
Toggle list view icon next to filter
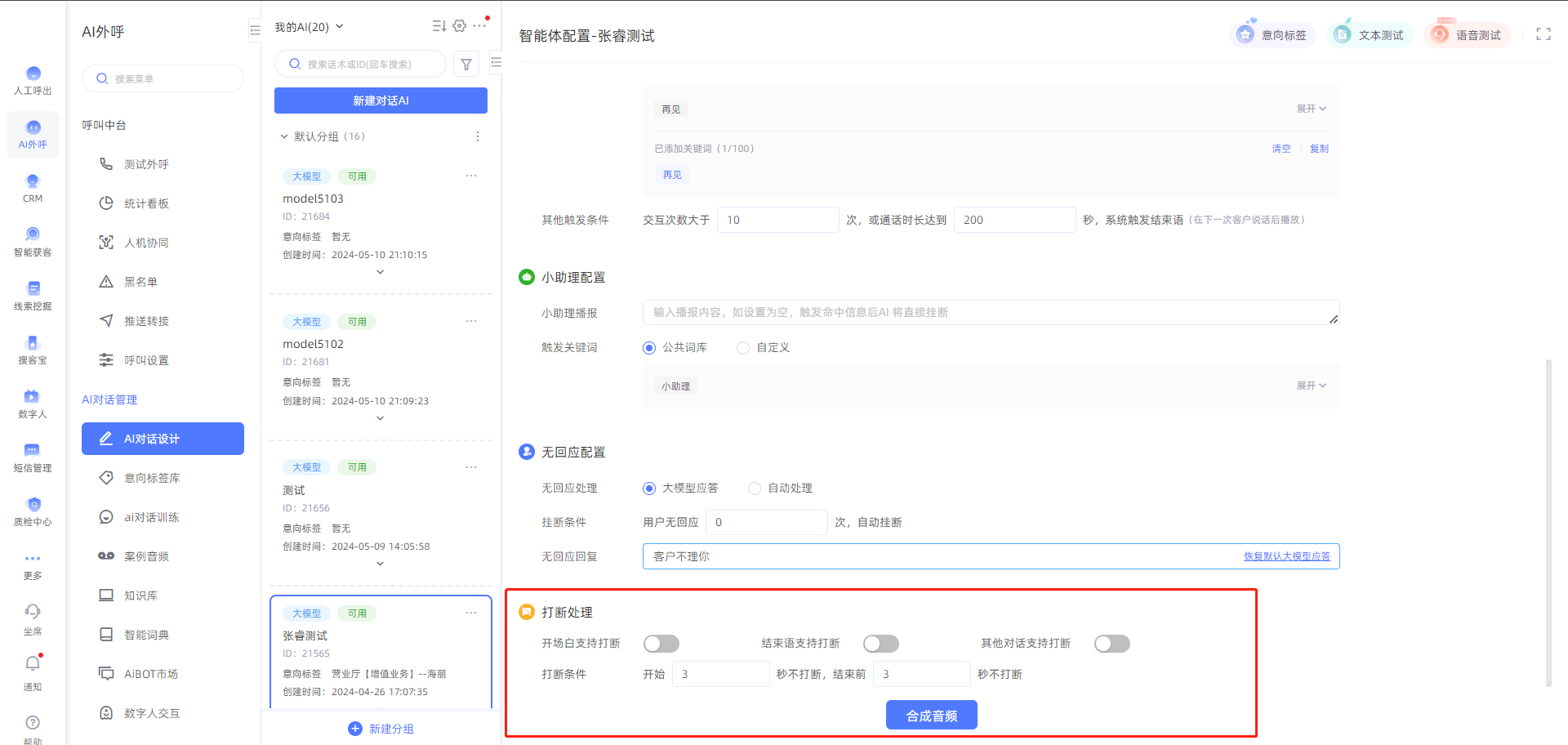[496, 62]
